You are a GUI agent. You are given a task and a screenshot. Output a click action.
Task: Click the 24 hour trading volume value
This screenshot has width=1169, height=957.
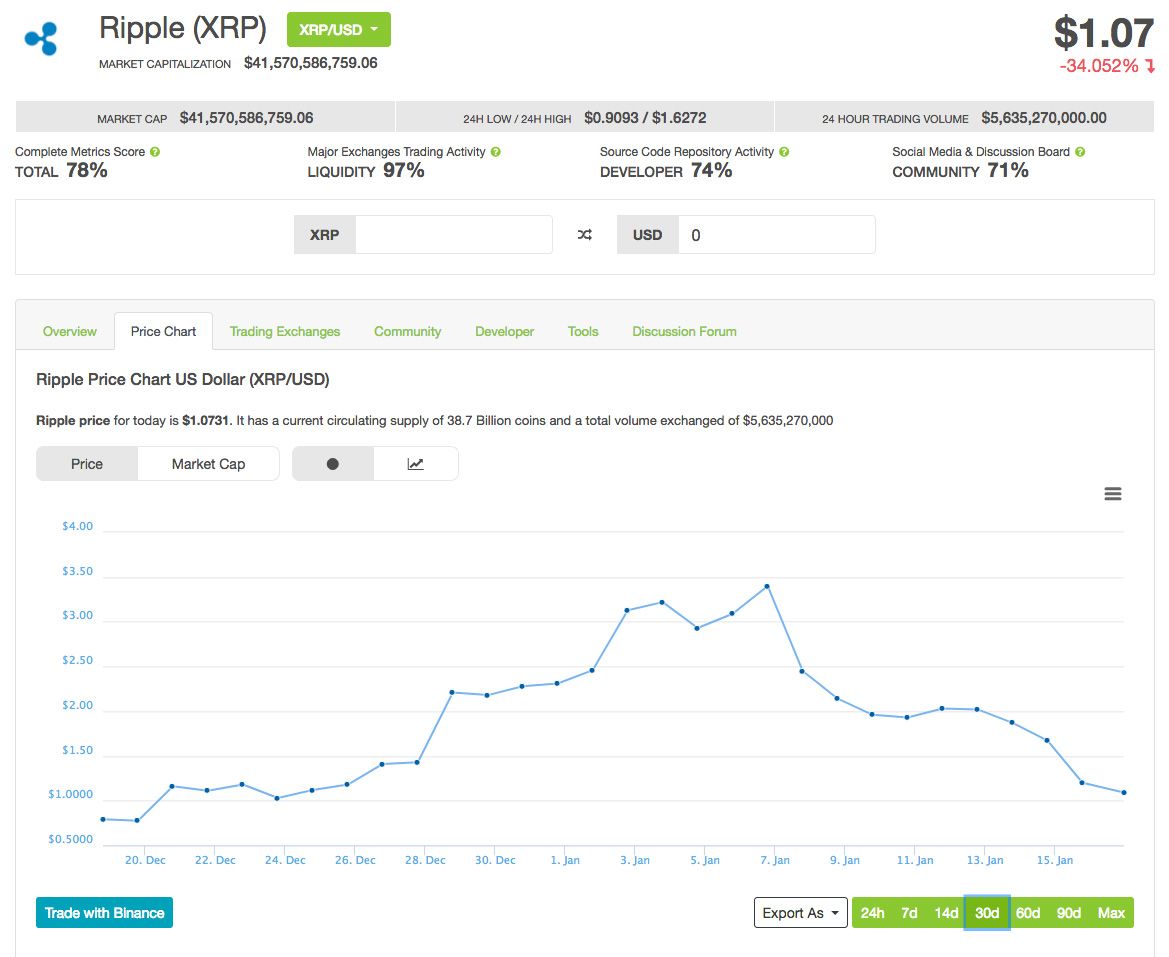[1044, 118]
